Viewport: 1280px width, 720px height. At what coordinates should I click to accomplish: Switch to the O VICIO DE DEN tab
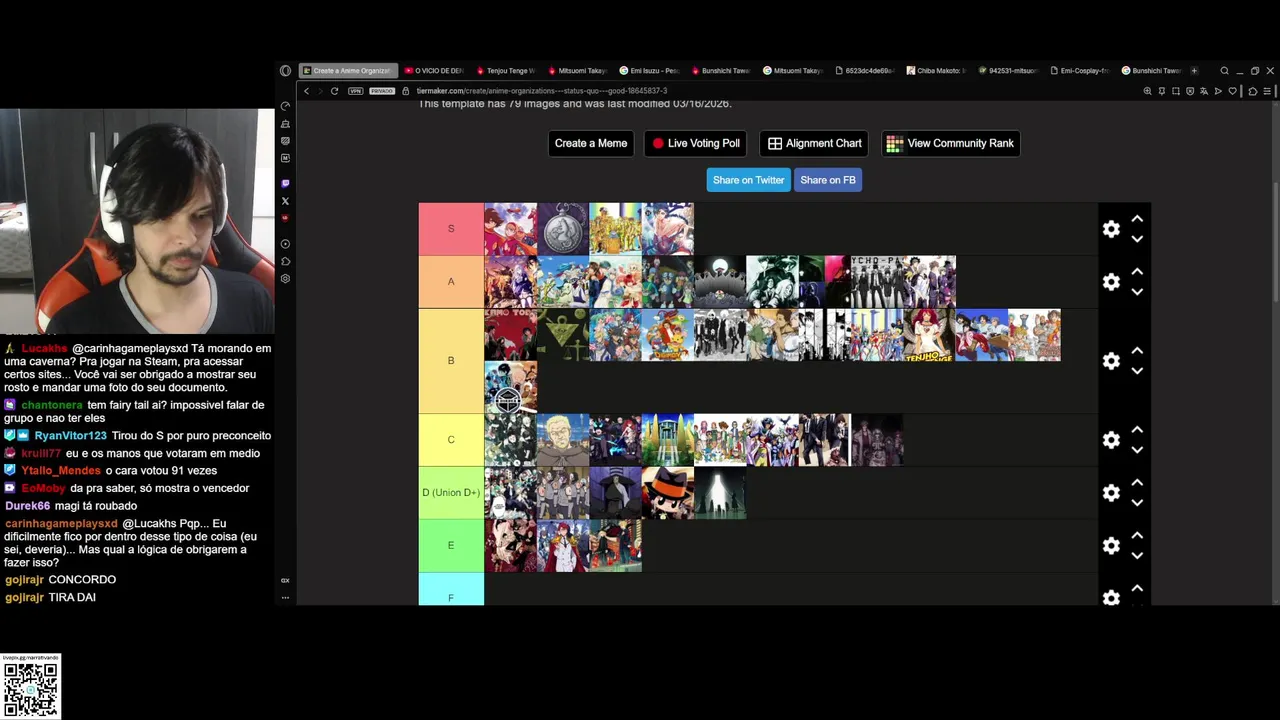pyautogui.click(x=435, y=71)
